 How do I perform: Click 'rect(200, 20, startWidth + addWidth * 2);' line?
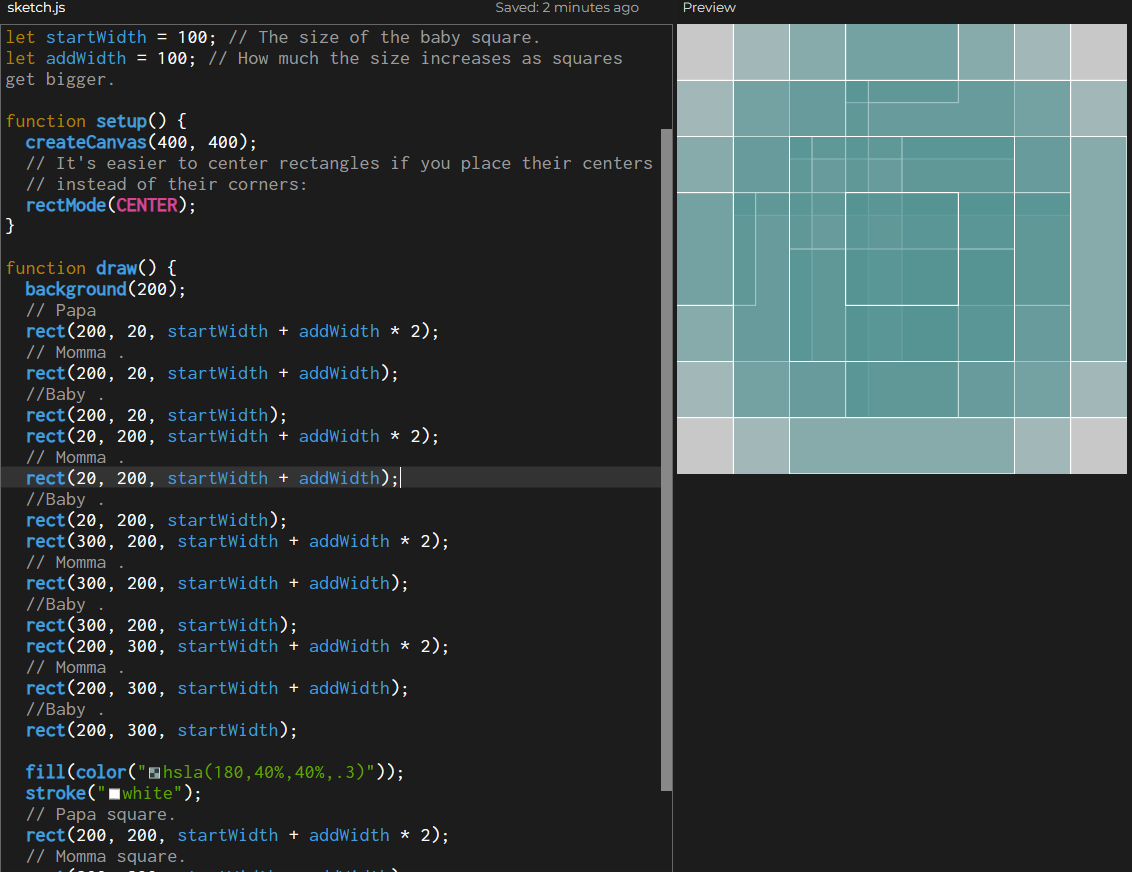[232, 331]
